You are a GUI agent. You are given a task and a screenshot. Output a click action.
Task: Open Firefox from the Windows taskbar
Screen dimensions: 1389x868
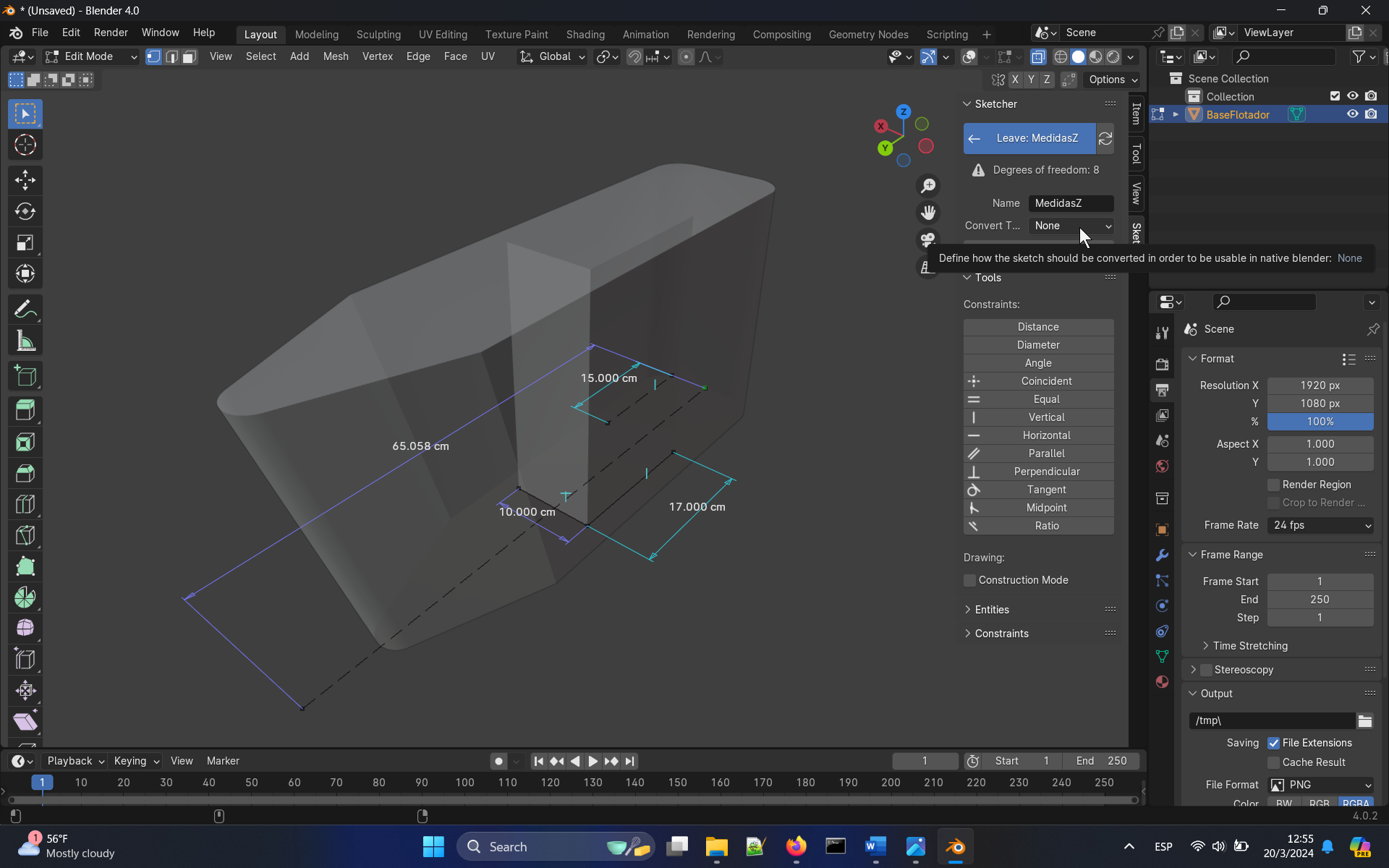coord(796,846)
